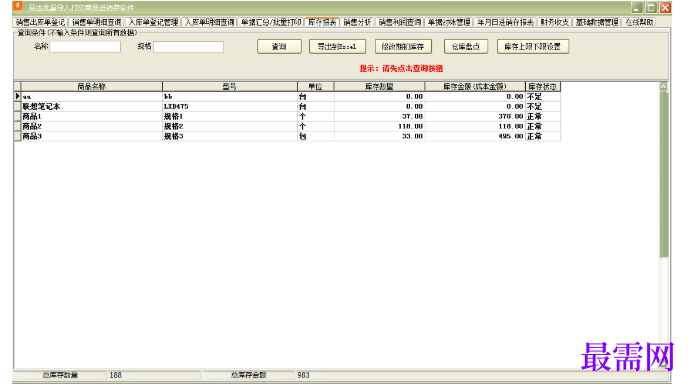The width and height of the screenshot is (693, 388).
Task: Click the export to Excel button
Action: coord(337,46)
